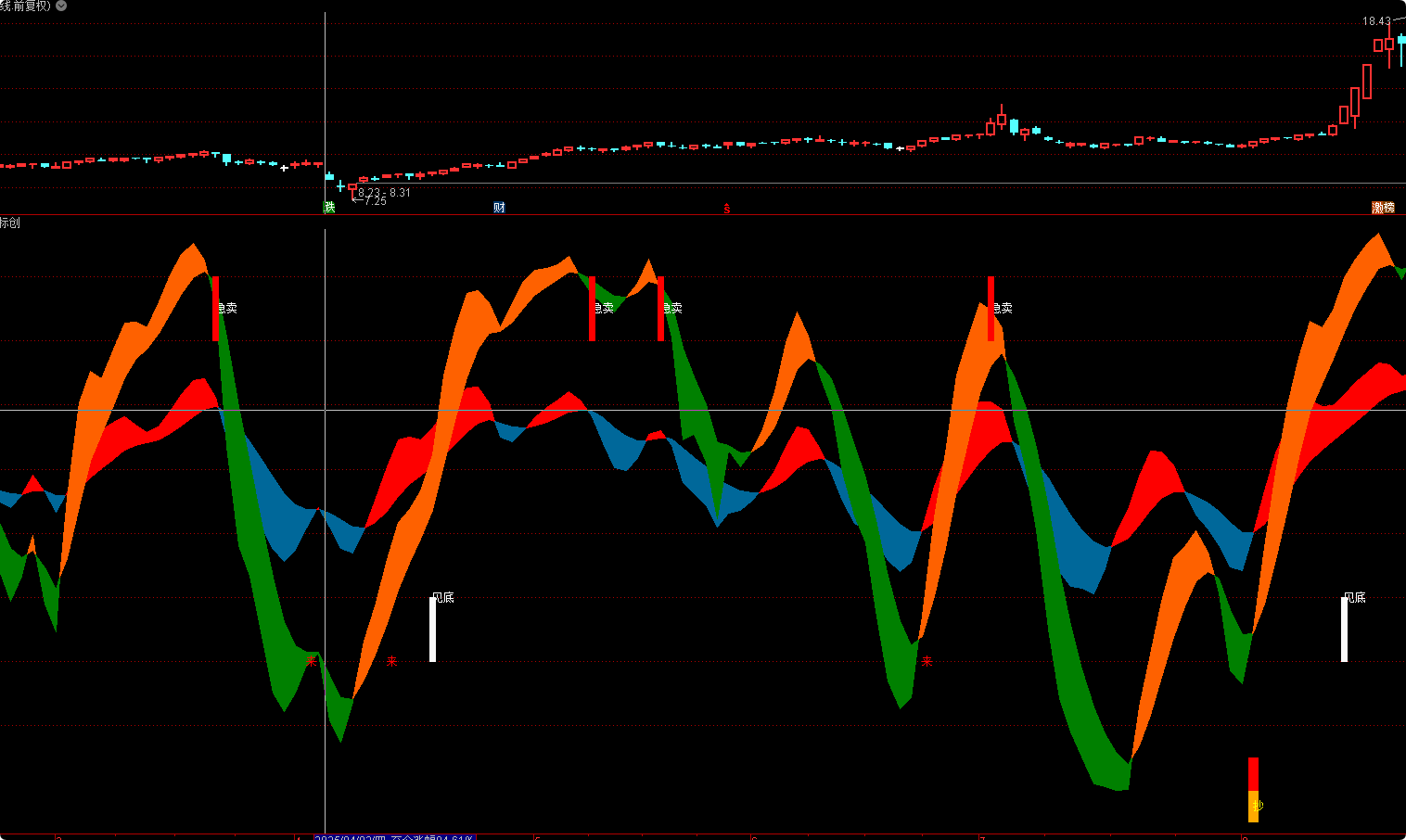Click the green 跌 event marker
The image size is (1406, 840).
(x=328, y=208)
